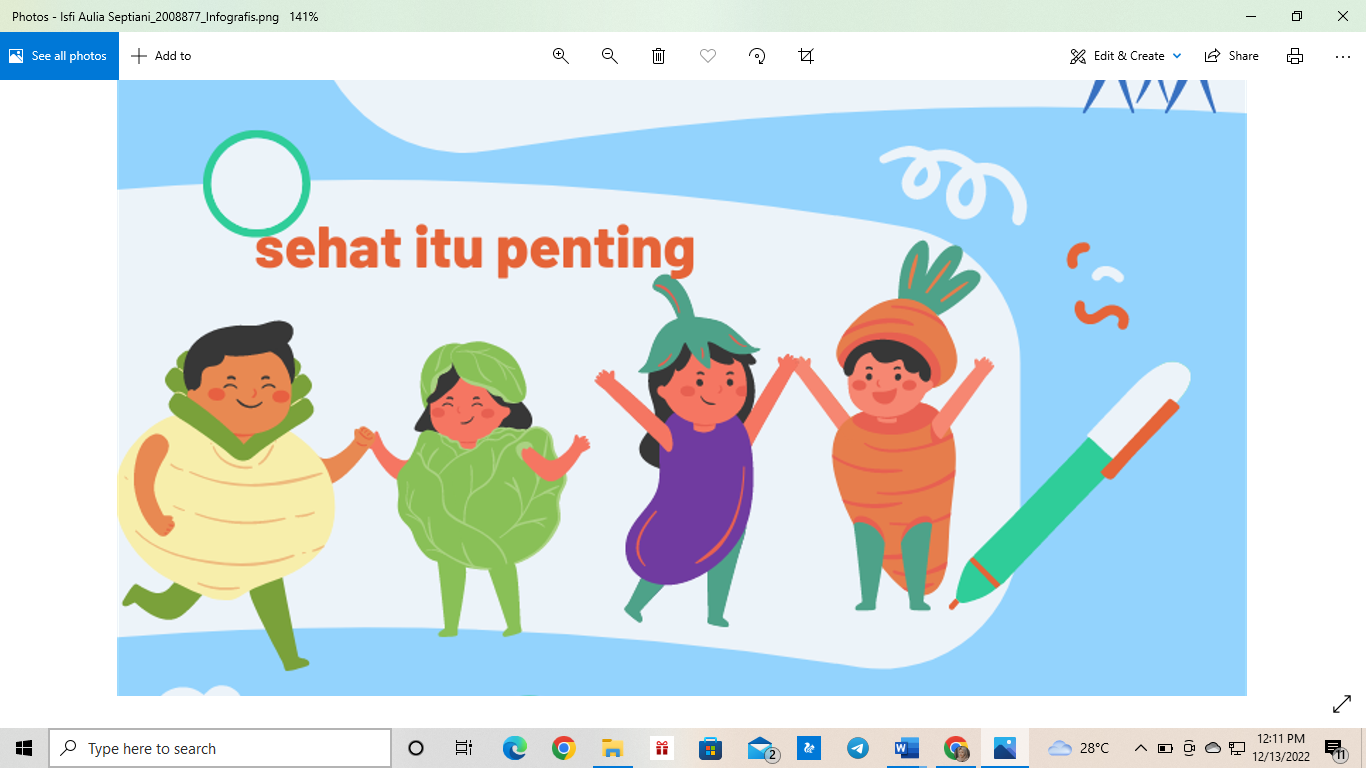This screenshot has width=1366, height=768.
Task: Print the photo using the printer icon
Action: click(1295, 56)
